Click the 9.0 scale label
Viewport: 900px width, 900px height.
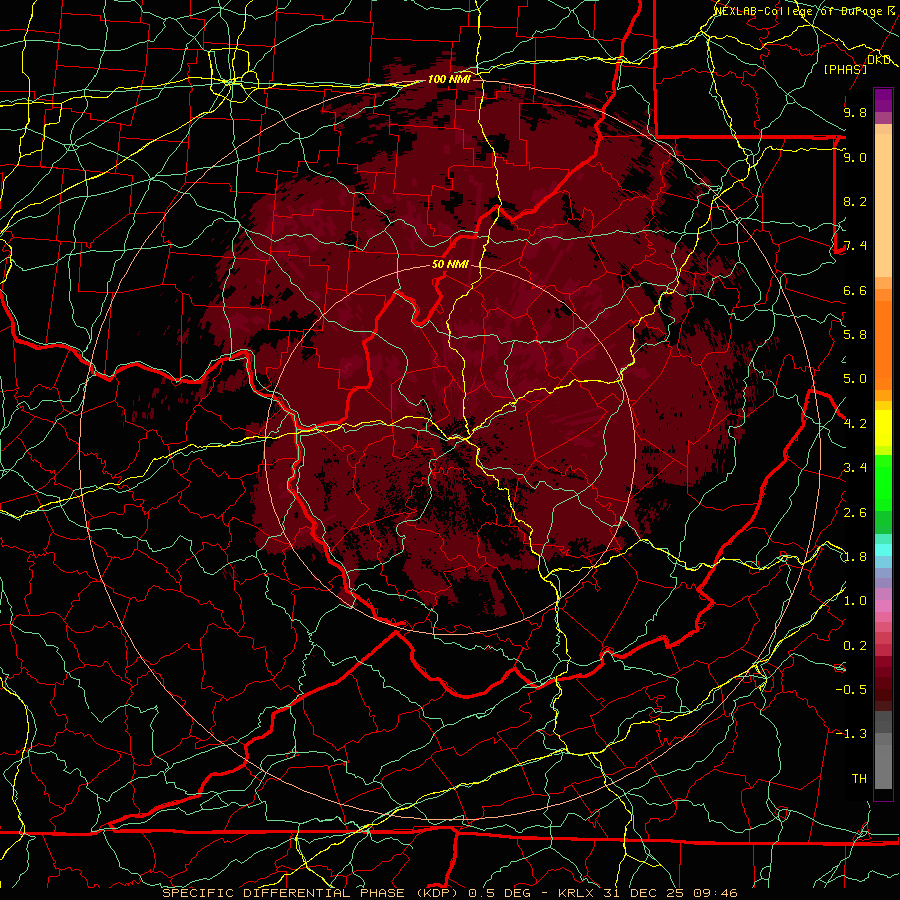coord(855,157)
